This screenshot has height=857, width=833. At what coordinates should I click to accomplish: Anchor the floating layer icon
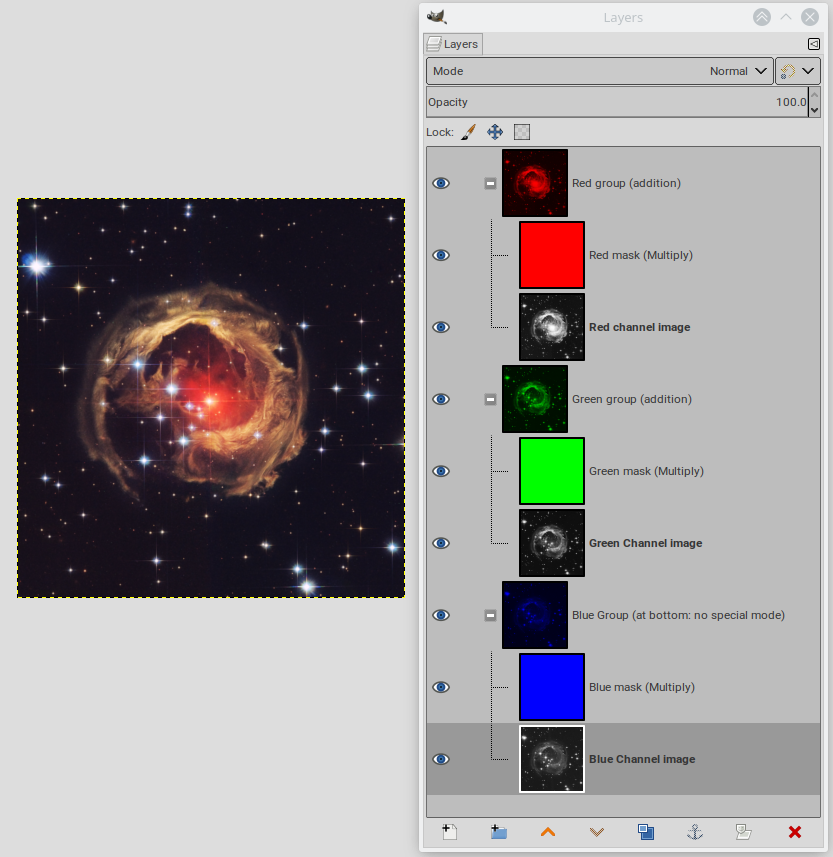[x=695, y=832]
